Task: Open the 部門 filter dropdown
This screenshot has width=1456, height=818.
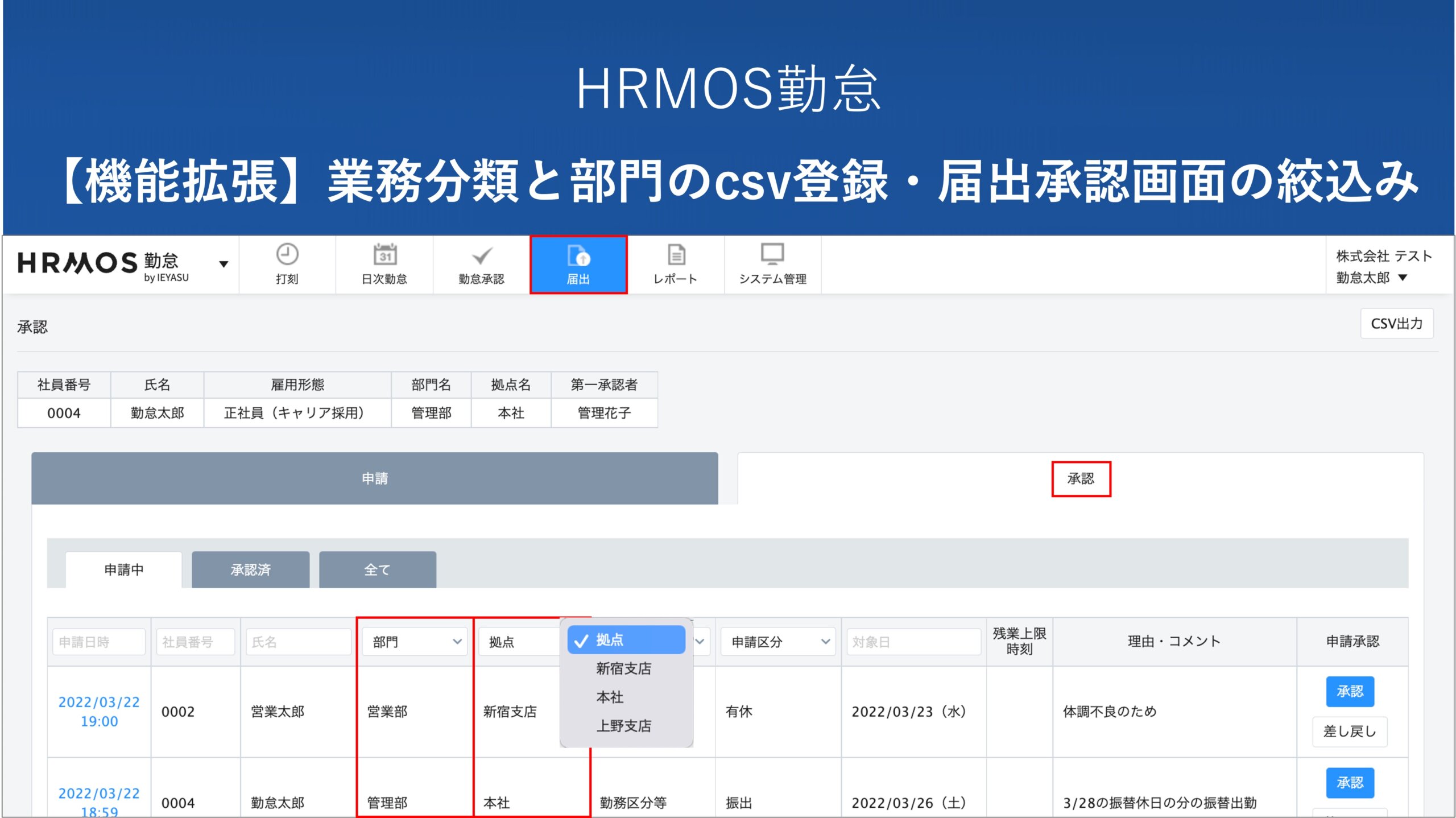Action: [415, 642]
